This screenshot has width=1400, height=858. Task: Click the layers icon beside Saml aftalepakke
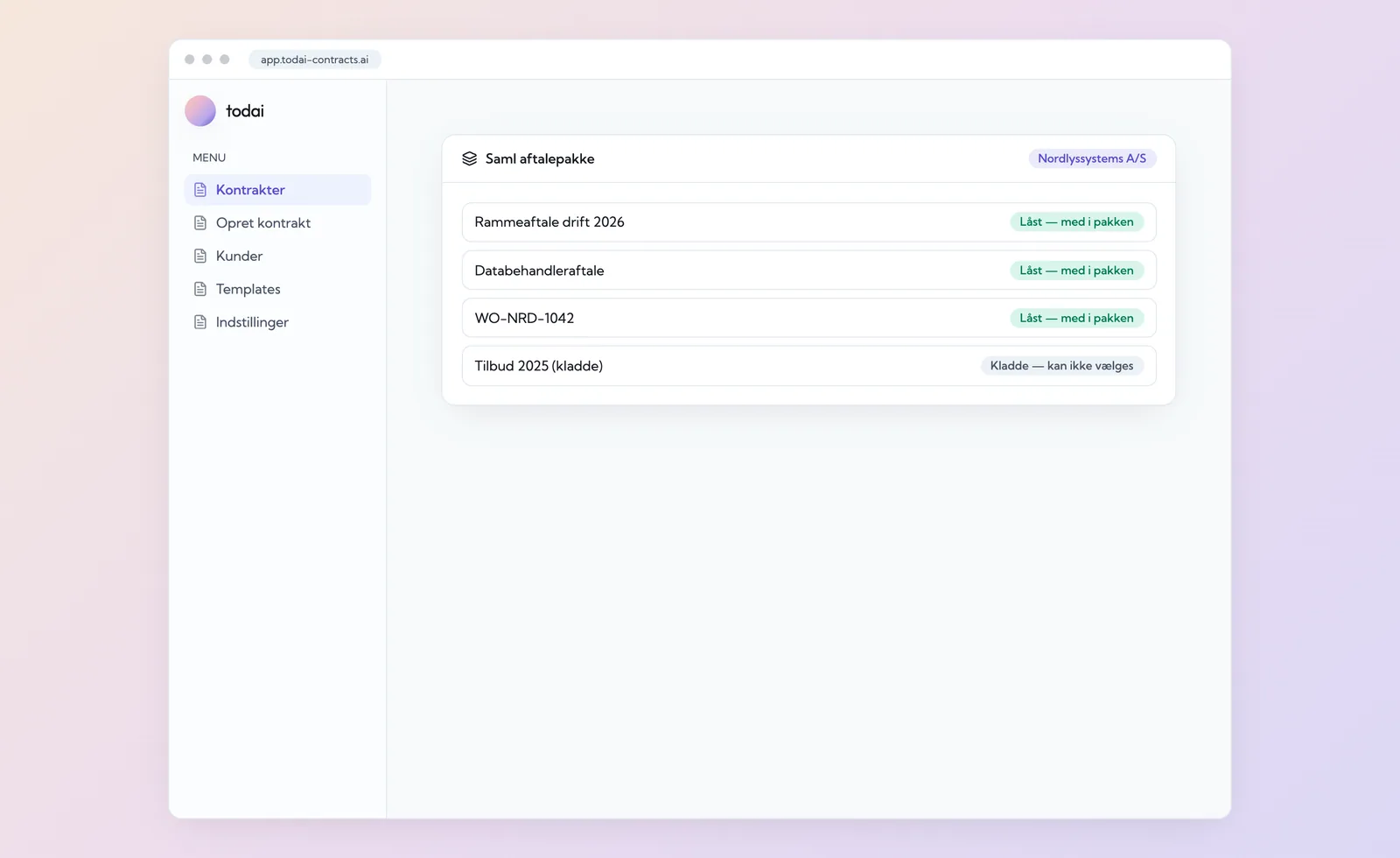tap(470, 158)
